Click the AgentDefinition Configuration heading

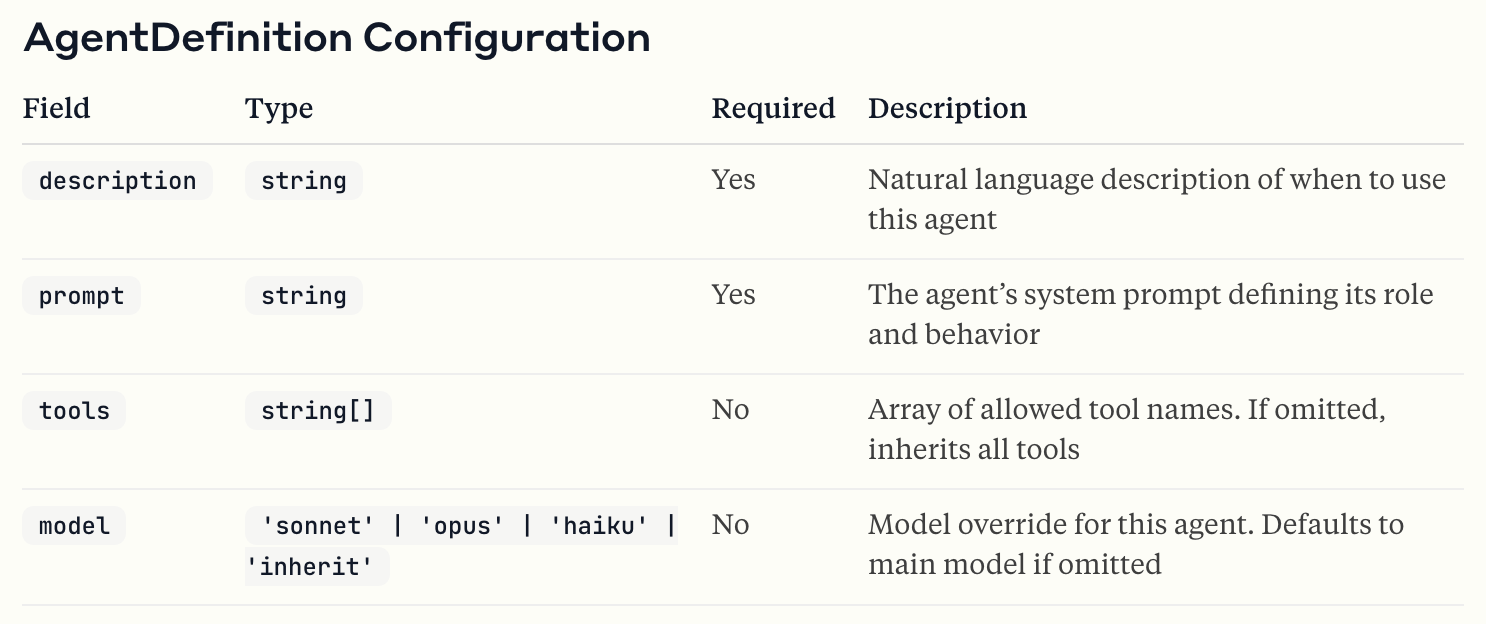coord(336,38)
